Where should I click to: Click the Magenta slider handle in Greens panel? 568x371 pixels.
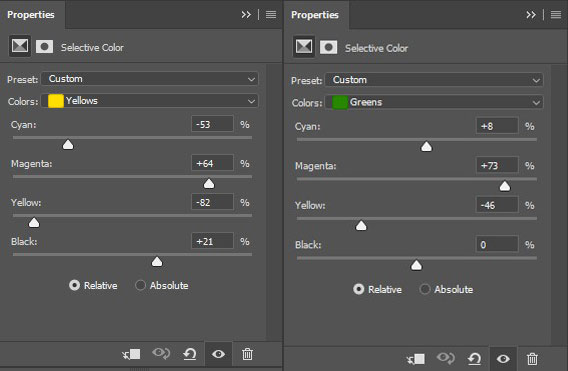point(505,186)
